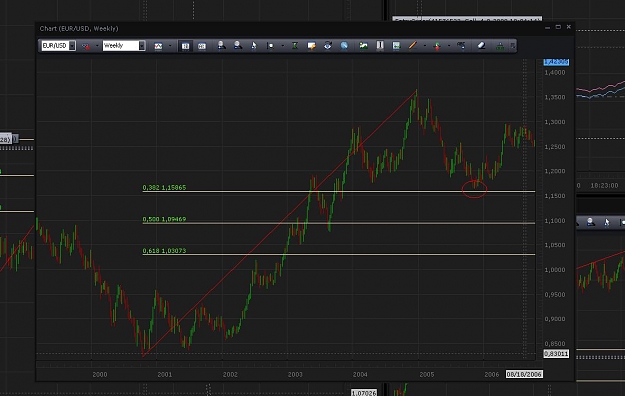Click the 0,618 1,03073 Fibonacci level label
This screenshot has width=625, height=396.
(164, 251)
